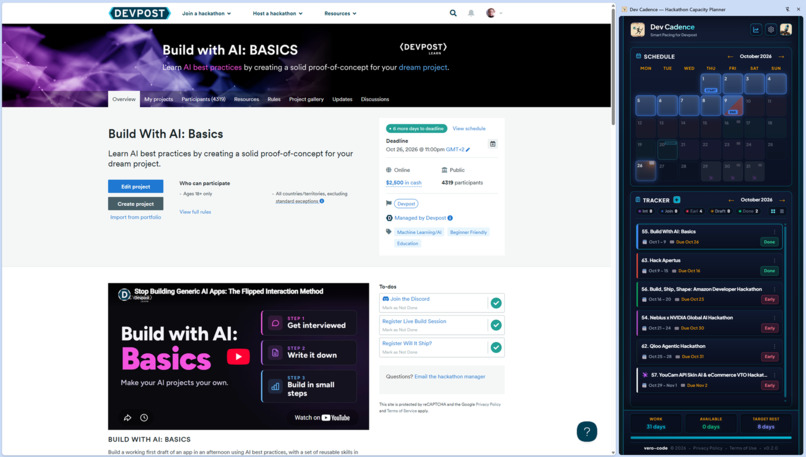806x457 pixels.
Task: Select October 26 in Schedule calendar
Action: [x=646, y=171]
